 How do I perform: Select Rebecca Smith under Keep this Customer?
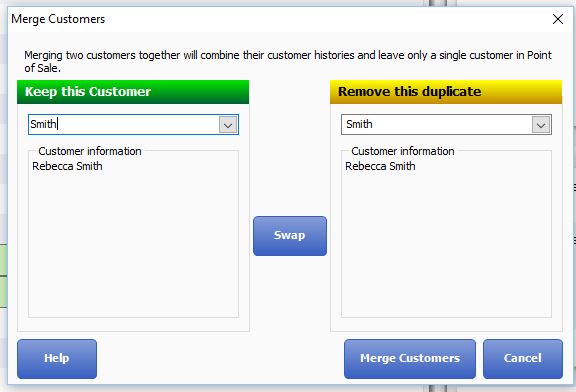coord(67,166)
